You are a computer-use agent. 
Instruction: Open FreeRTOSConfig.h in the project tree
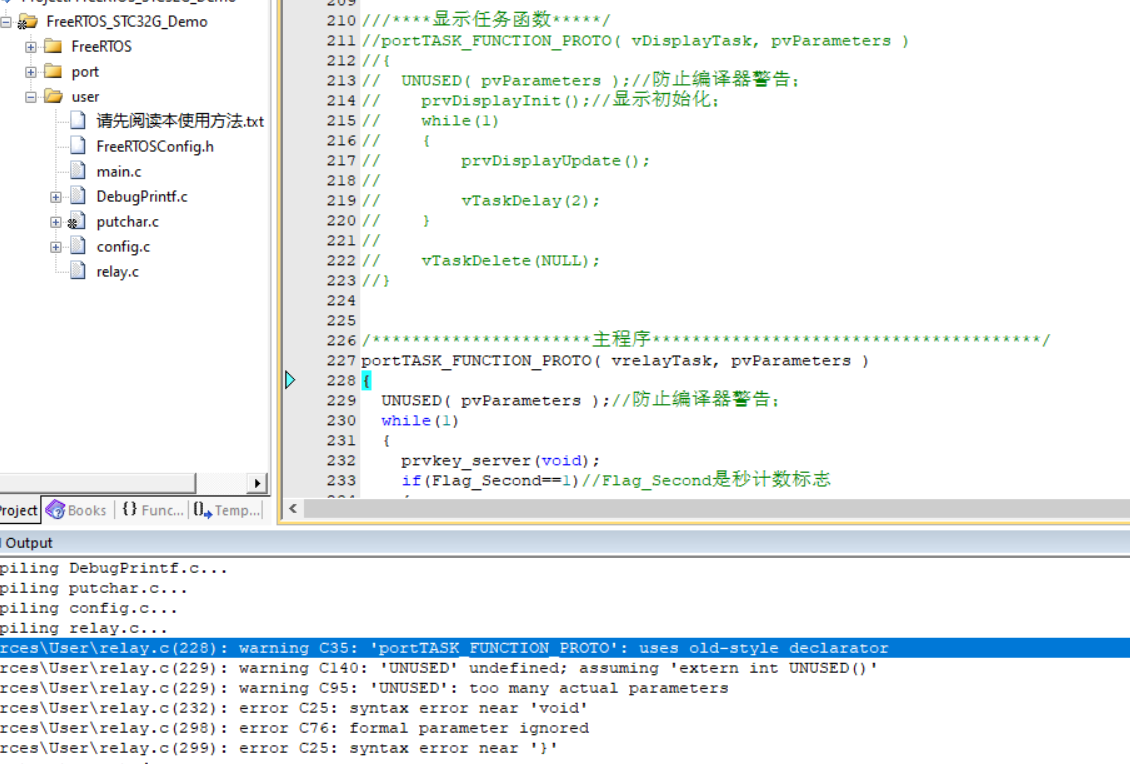coord(155,146)
